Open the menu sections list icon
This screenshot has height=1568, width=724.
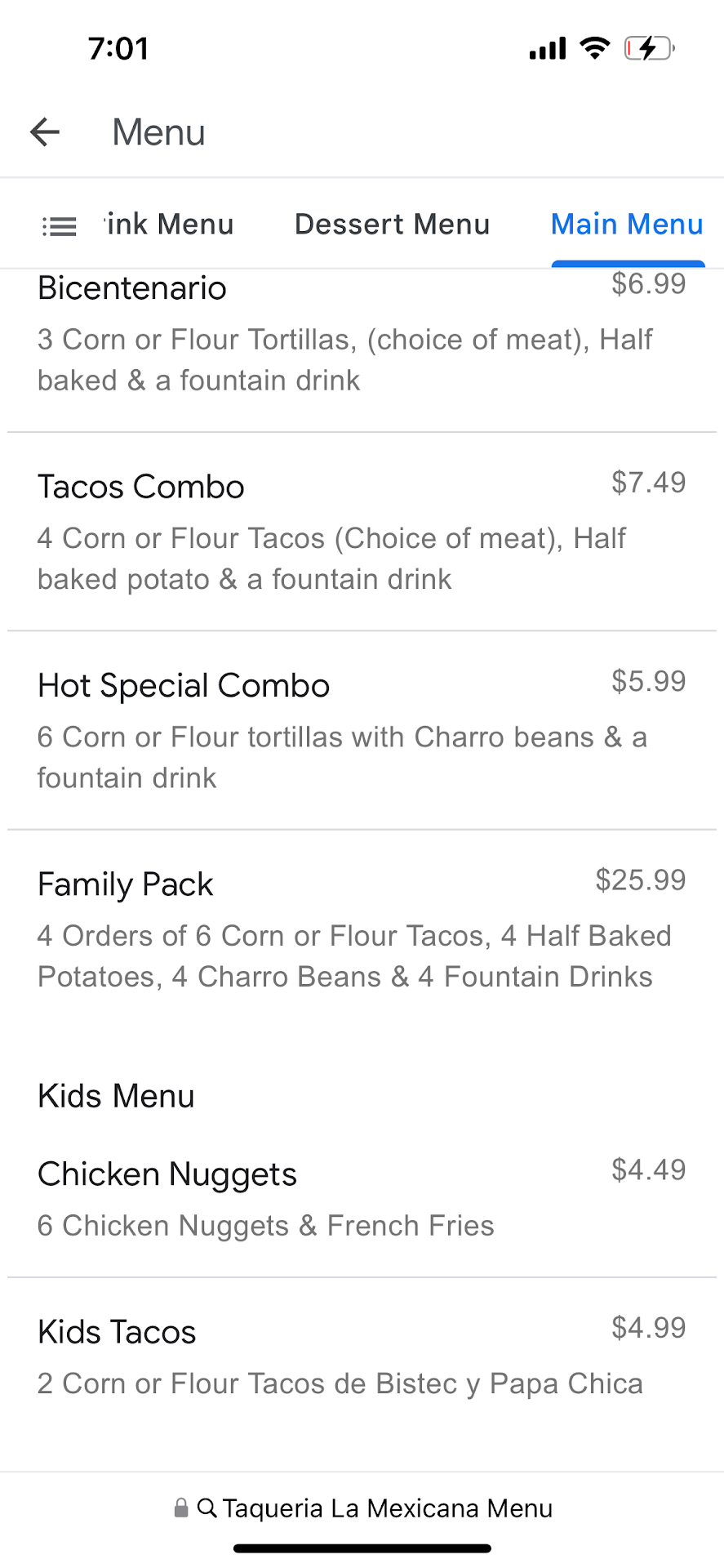pyautogui.click(x=60, y=225)
